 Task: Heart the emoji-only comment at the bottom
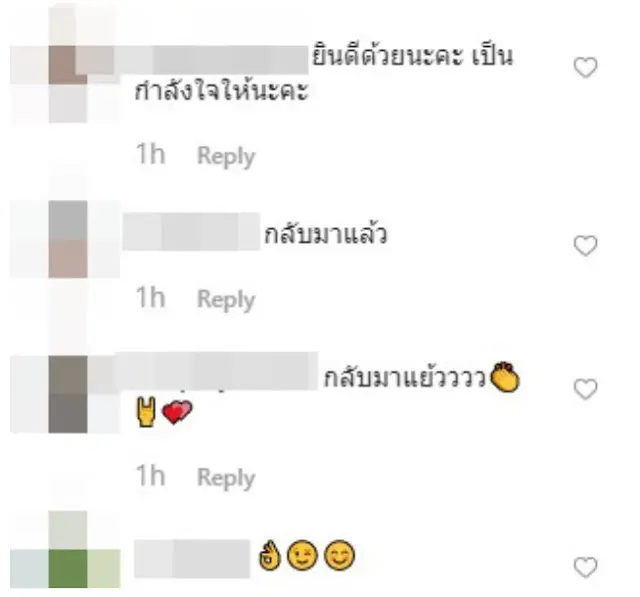(x=585, y=568)
